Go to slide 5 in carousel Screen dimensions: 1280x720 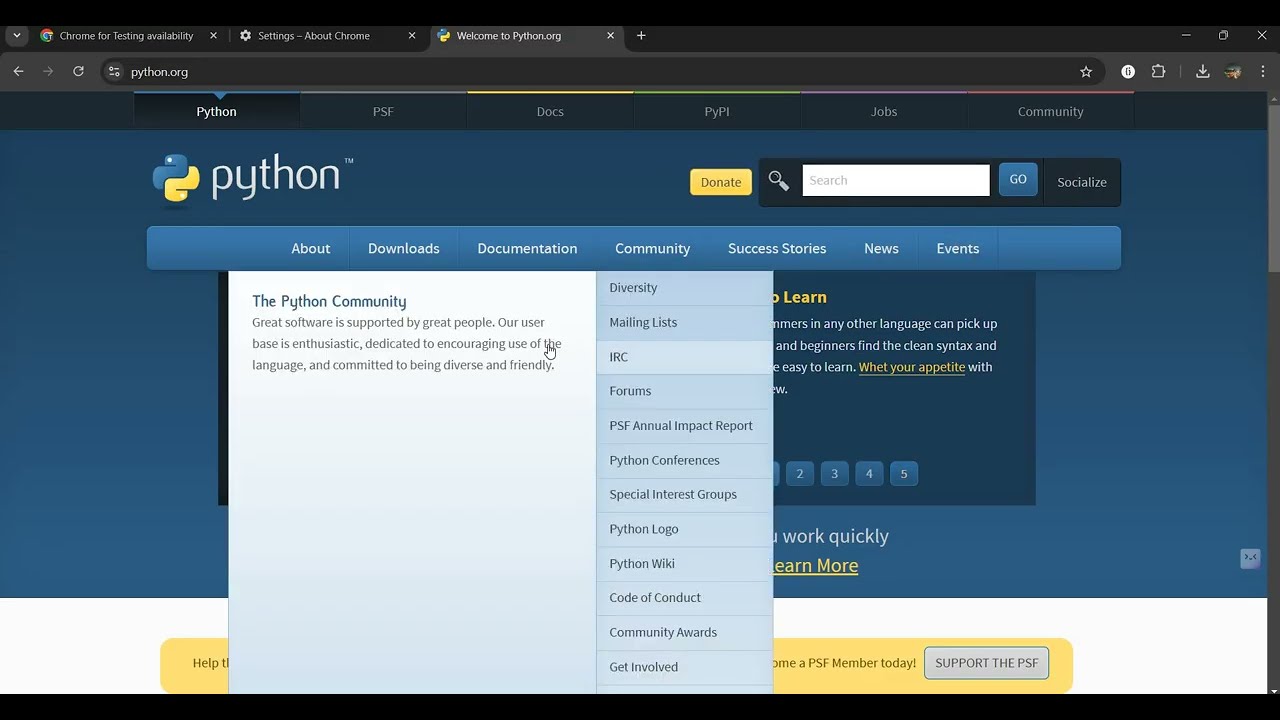coord(904,474)
